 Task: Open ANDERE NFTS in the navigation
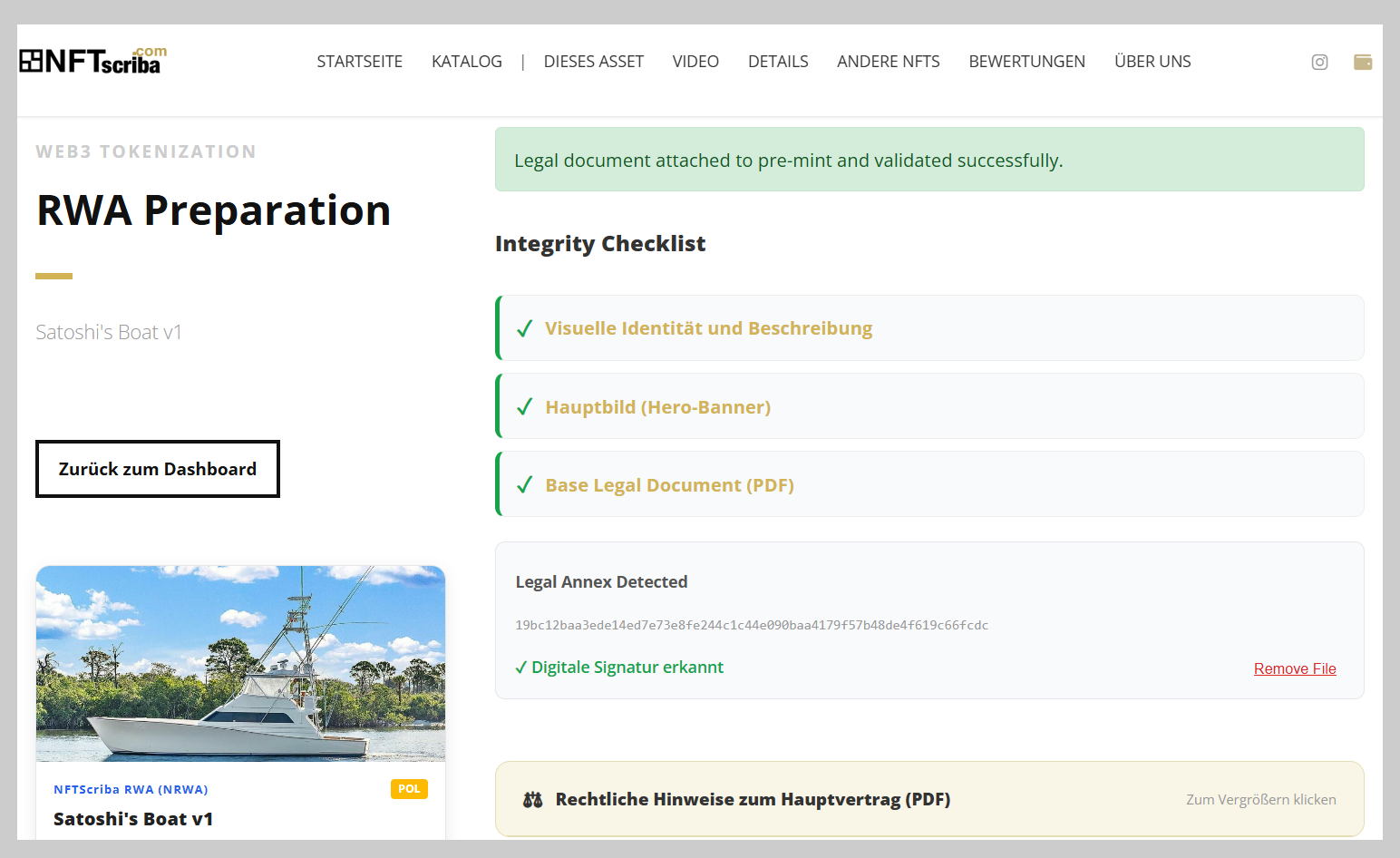[889, 61]
